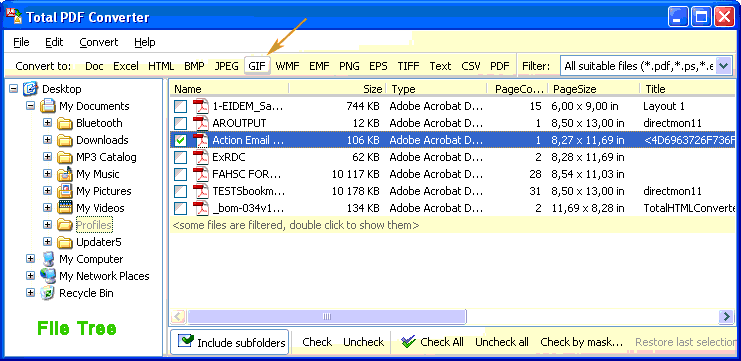Screen dimensions: 741x361
Task: Sort by the PageSize column header
Action: click(x=594, y=89)
